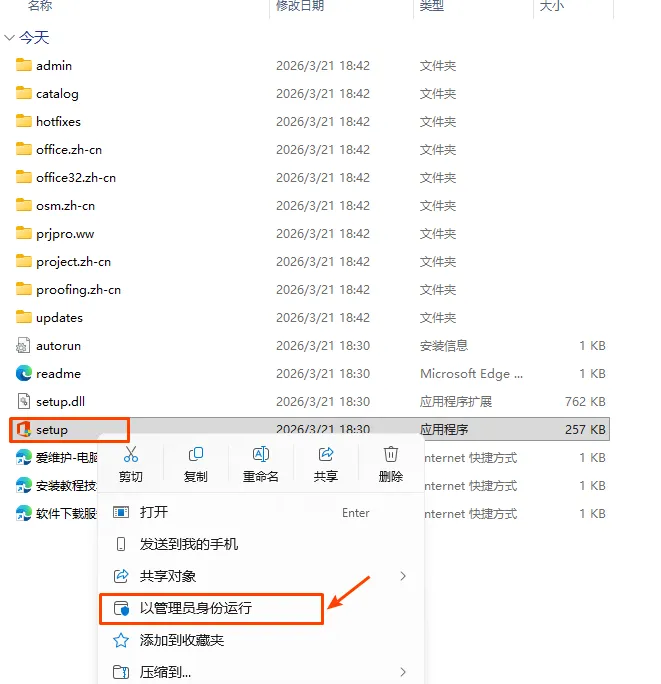661x684 pixels.
Task: Sort by the 修改日期 column header
Action: 300,6
